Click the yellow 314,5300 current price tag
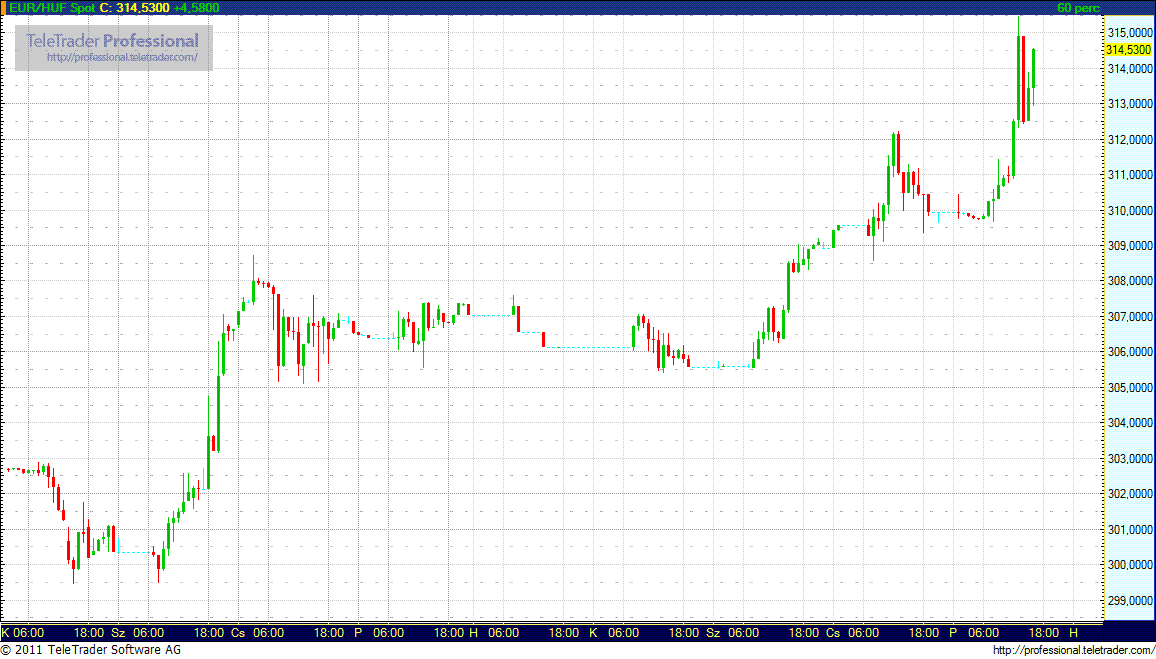The height and width of the screenshot is (659, 1156). coord(1128,49)
